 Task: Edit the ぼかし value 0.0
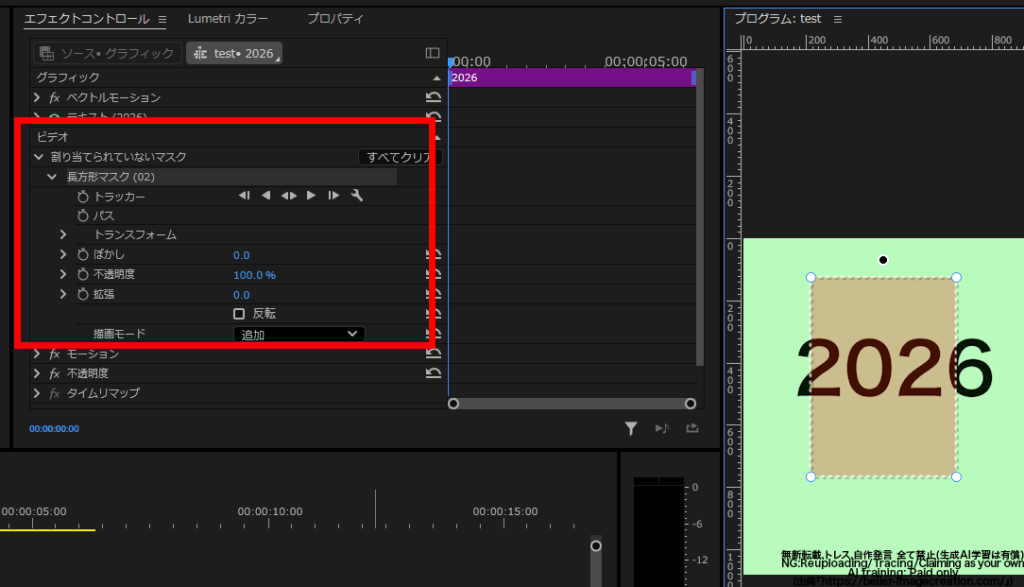click(242, 255)
